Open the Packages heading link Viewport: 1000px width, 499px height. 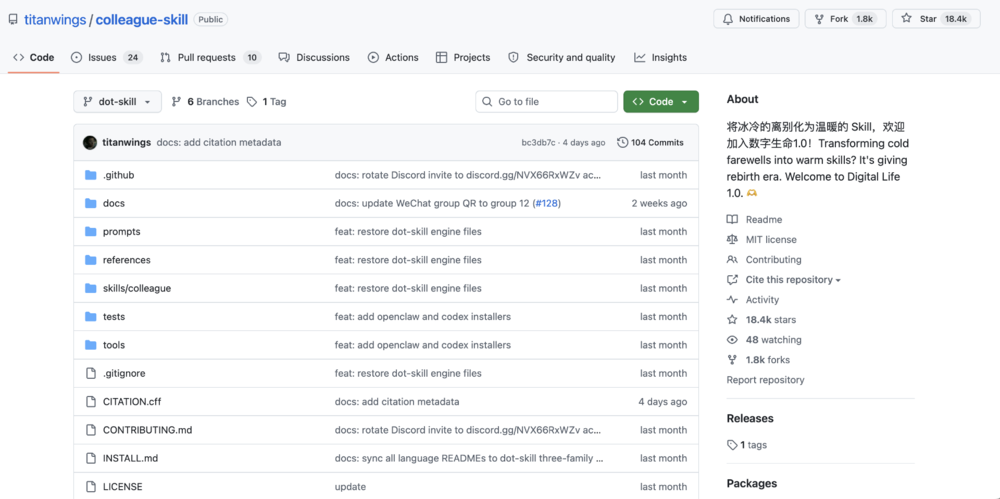[x=752, y=484]
